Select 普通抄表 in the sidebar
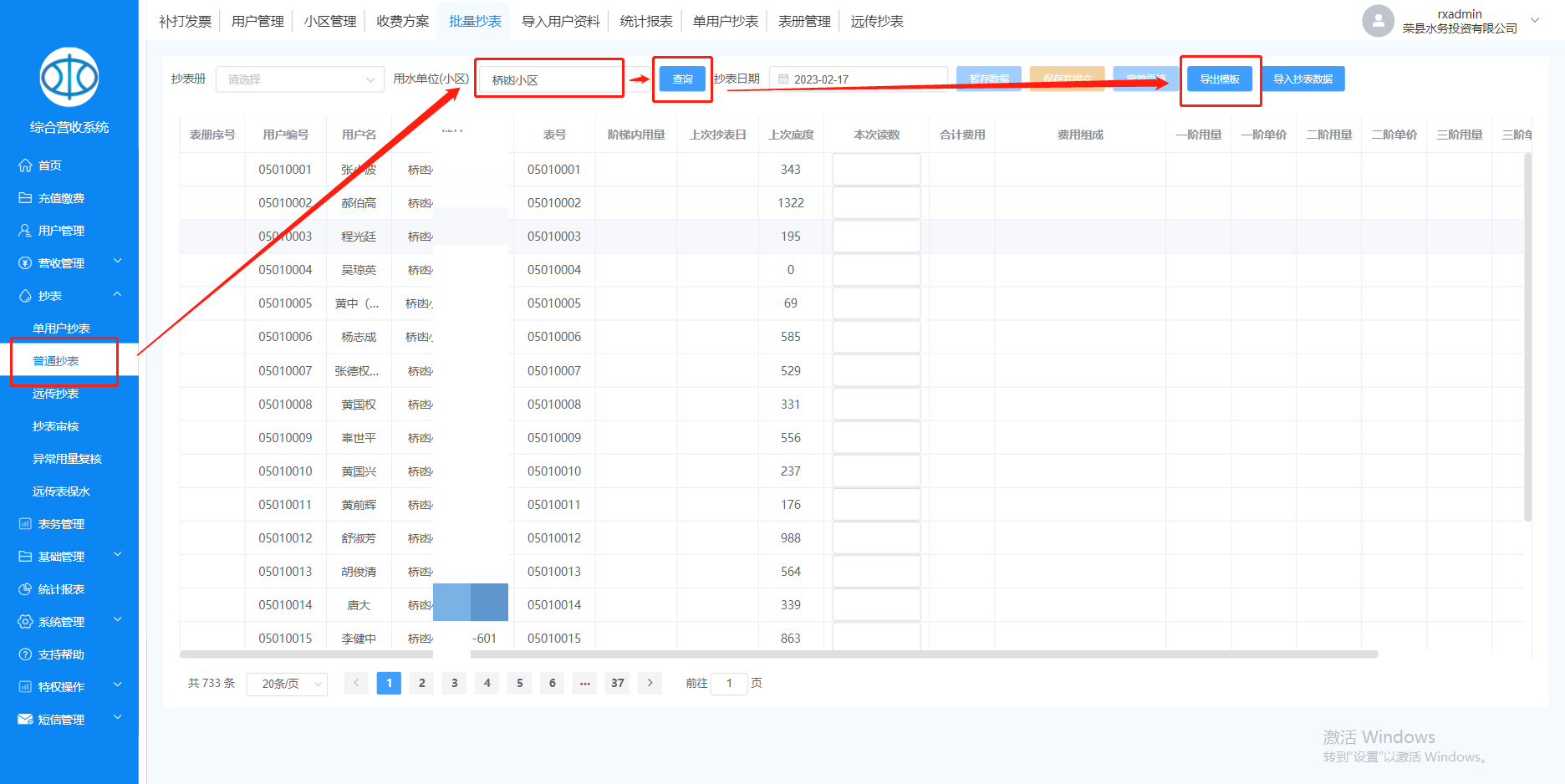Viewport: 1565px width, 784px height. (55, 361)
